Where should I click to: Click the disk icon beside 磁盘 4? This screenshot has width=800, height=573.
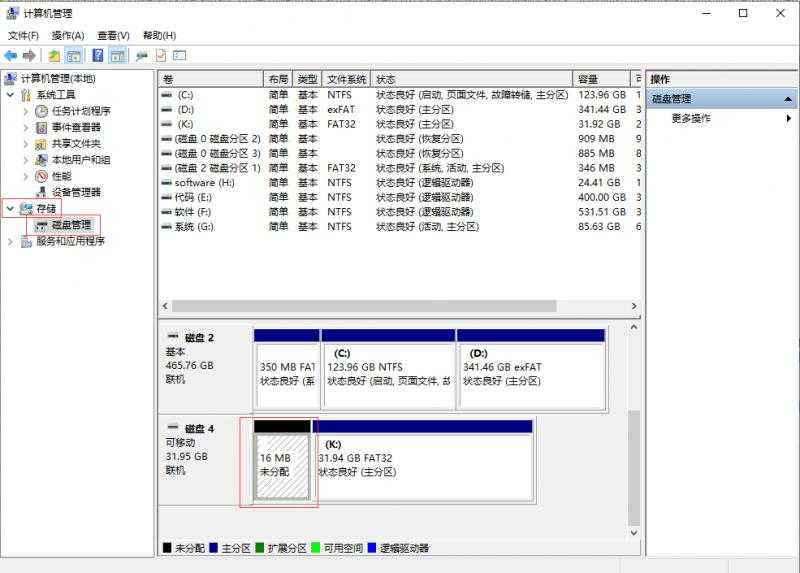point(173,427)
